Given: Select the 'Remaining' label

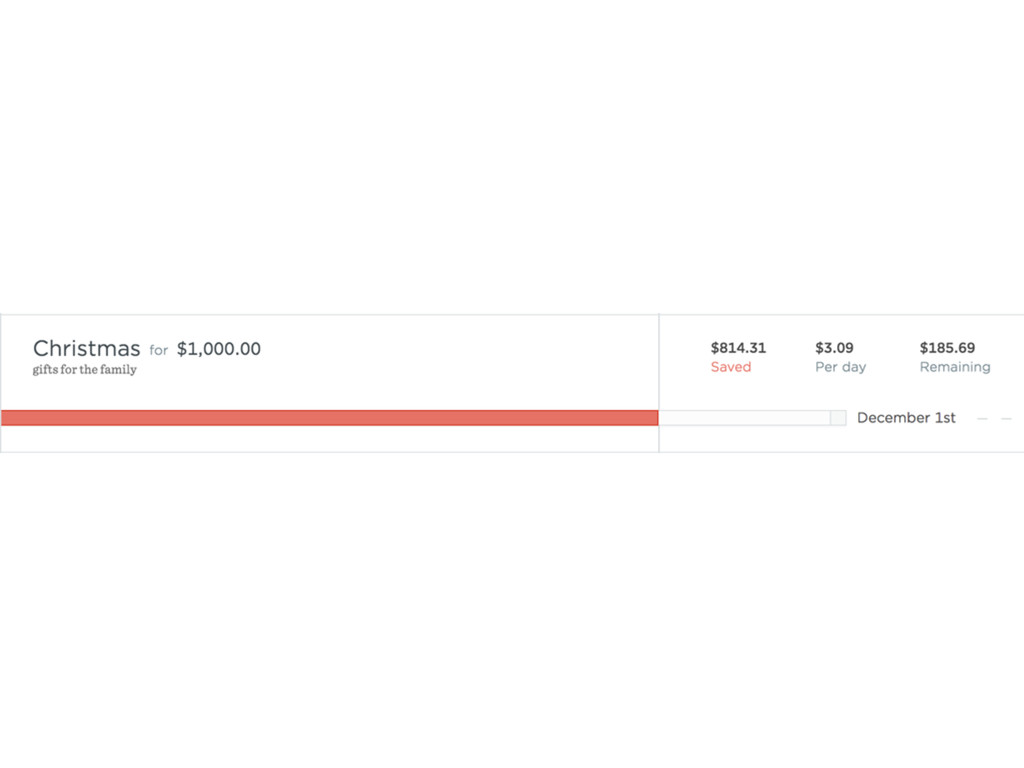Looking at the screenshot, I should point(955,367).
